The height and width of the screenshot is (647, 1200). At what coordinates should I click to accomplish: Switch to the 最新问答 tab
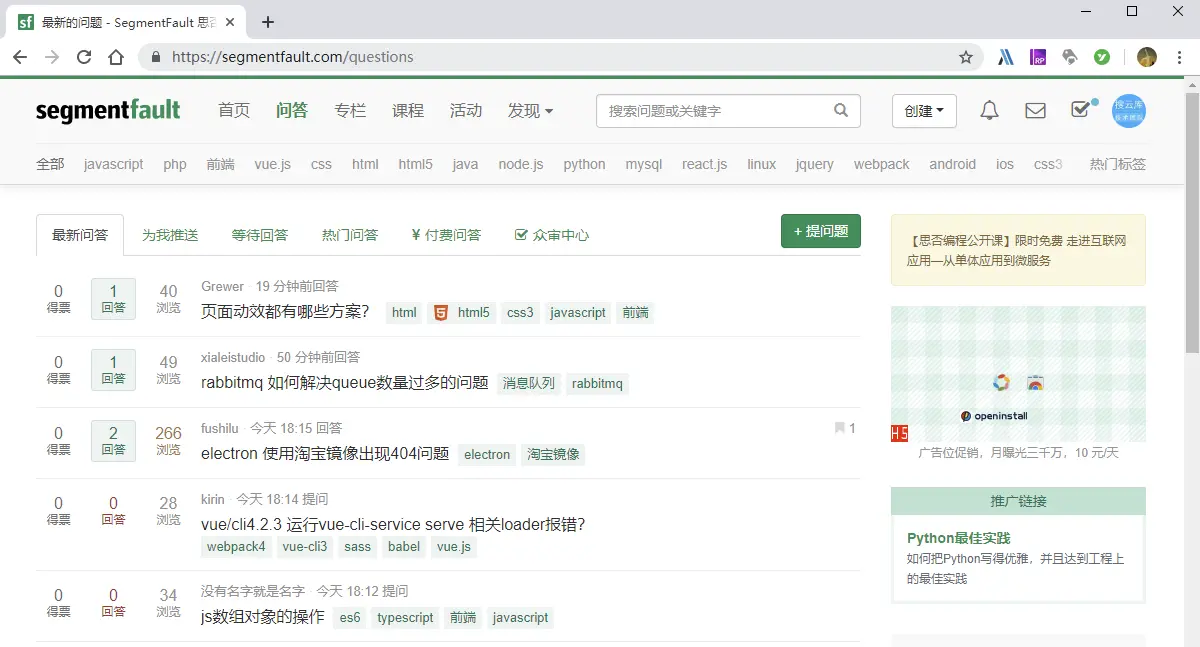point(80,235)
